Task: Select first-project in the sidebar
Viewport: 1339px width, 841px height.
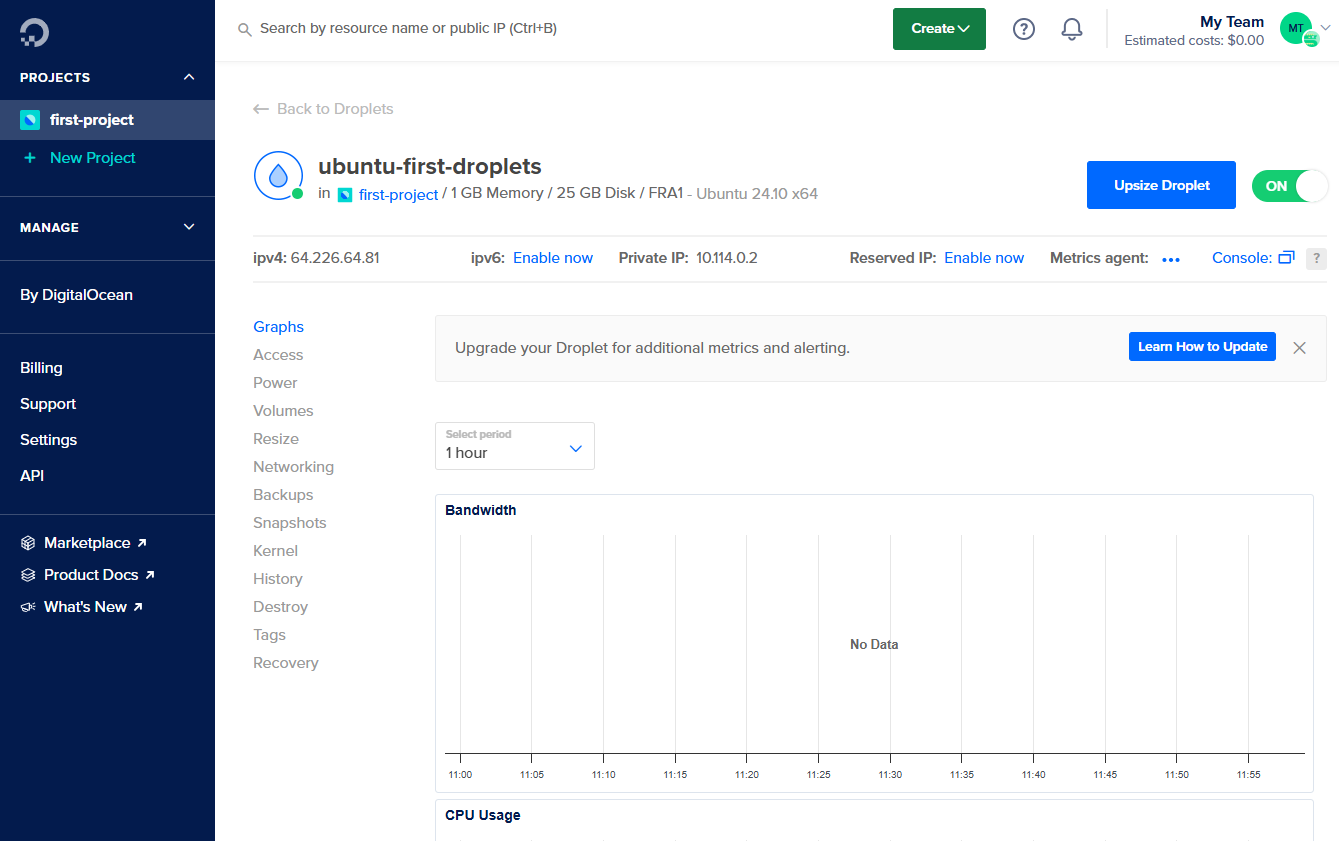Action: 107,120
